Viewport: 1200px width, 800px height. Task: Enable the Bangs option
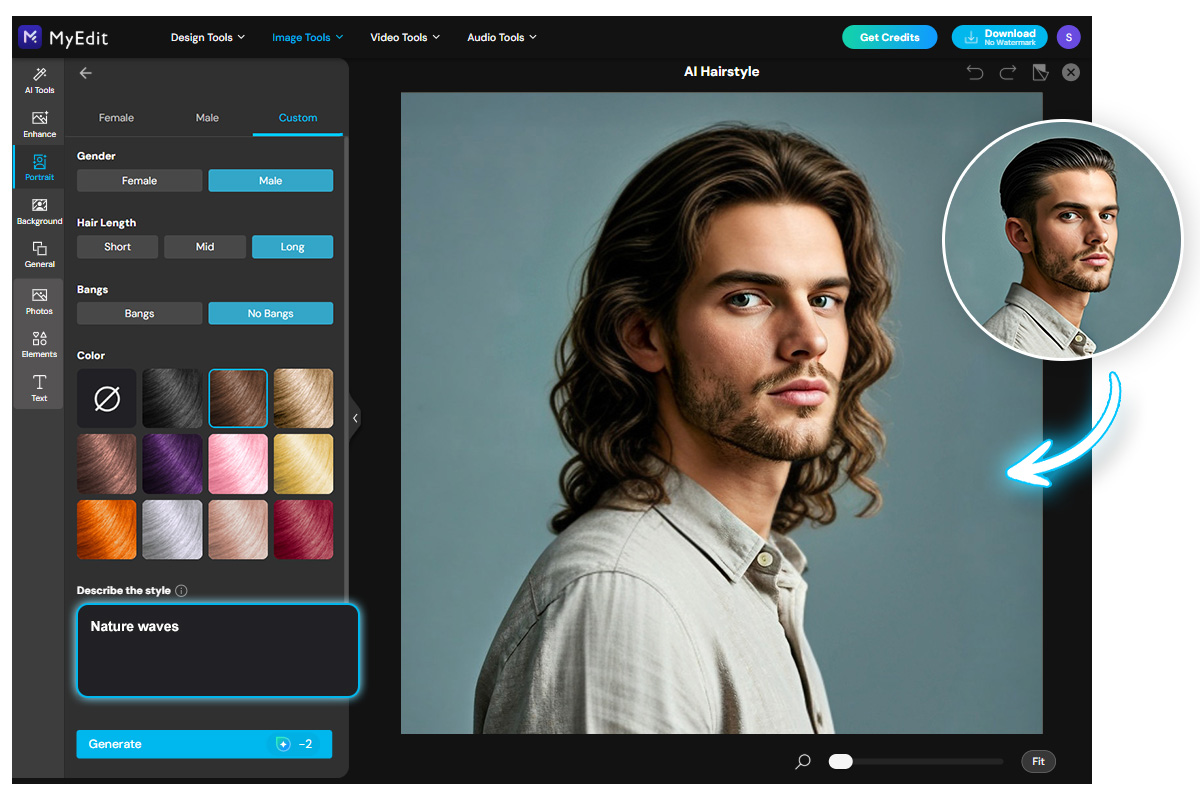(139, 313)
